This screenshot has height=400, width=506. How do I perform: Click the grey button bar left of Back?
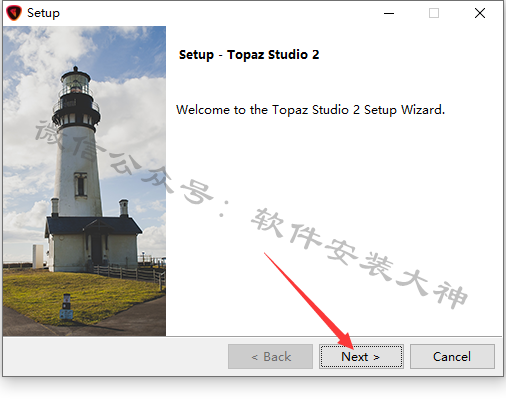click(x=115, y=357)
